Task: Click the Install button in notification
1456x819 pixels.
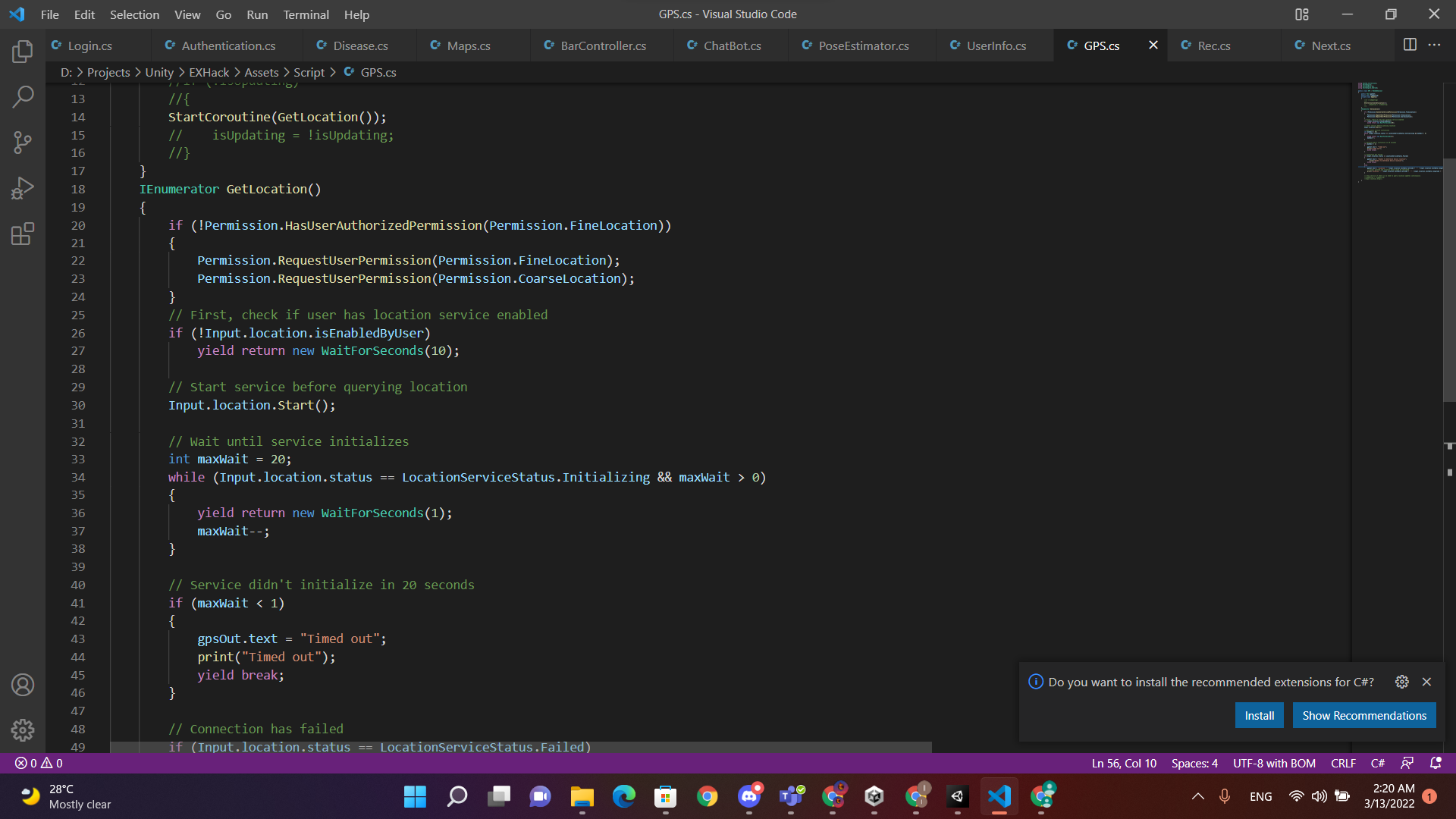Action: pyautogui.click(x=1259, y=715)
